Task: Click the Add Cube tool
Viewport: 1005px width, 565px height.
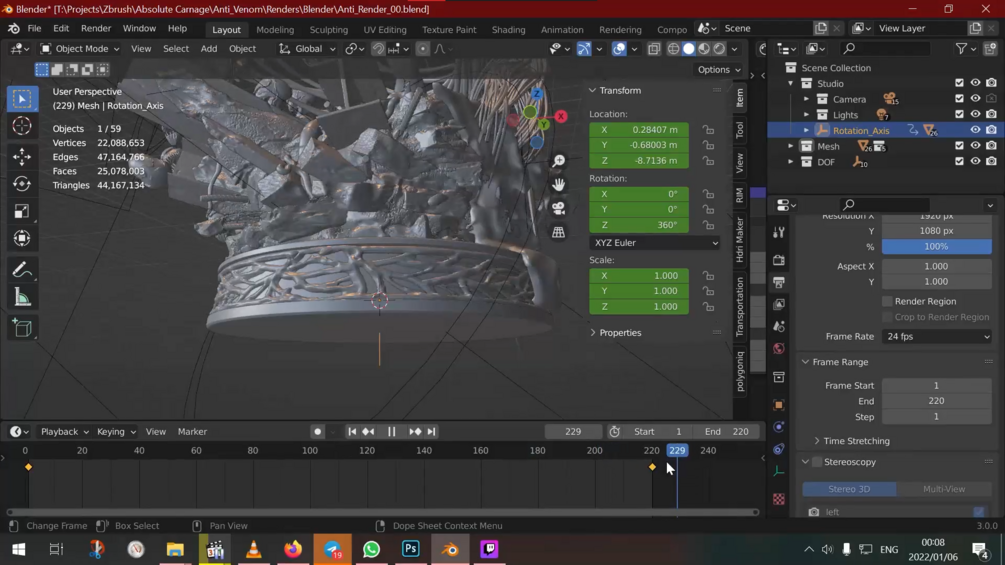Action: (22, 328)
